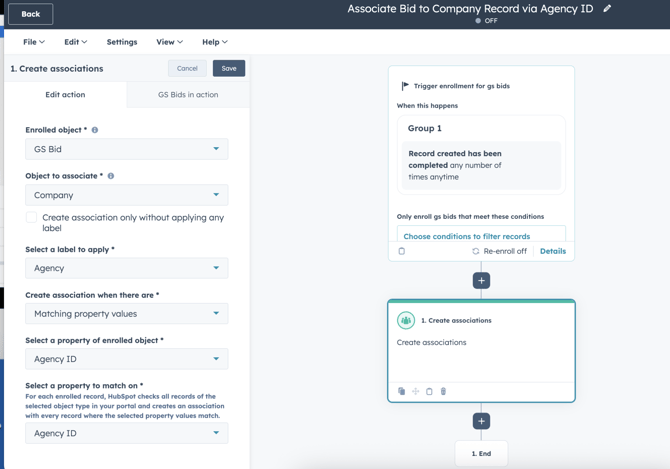Image resolution: width=670 pixels, height=469 pixels.
Task: Edit workflow name with pencil icon
Action: 607,9
